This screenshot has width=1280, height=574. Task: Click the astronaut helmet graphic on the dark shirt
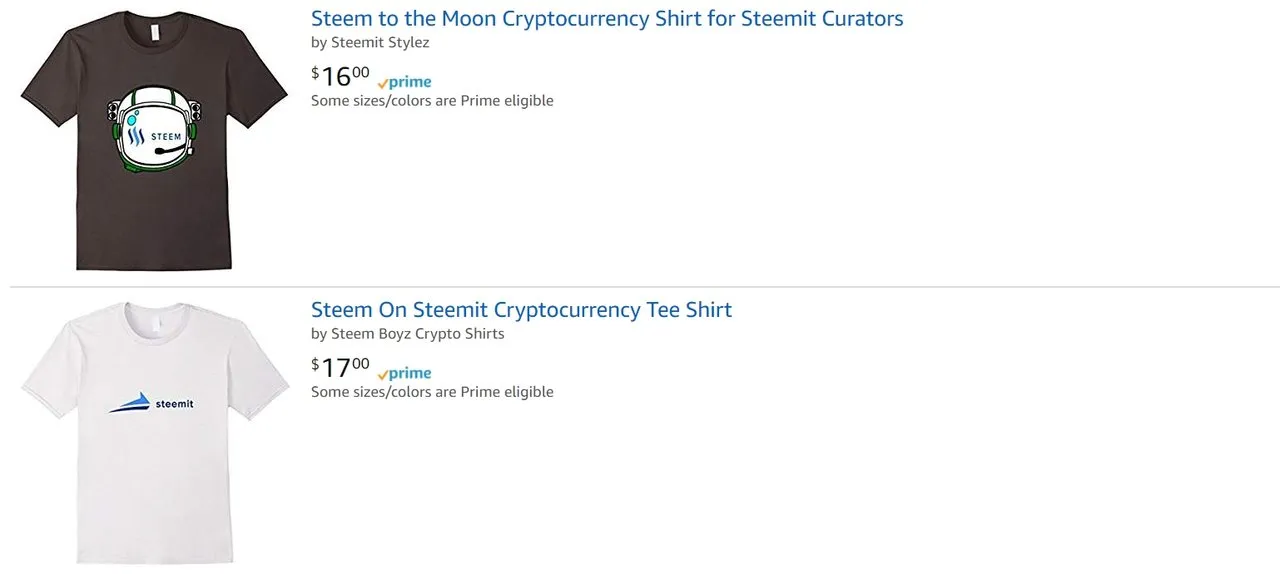point(155,130)
